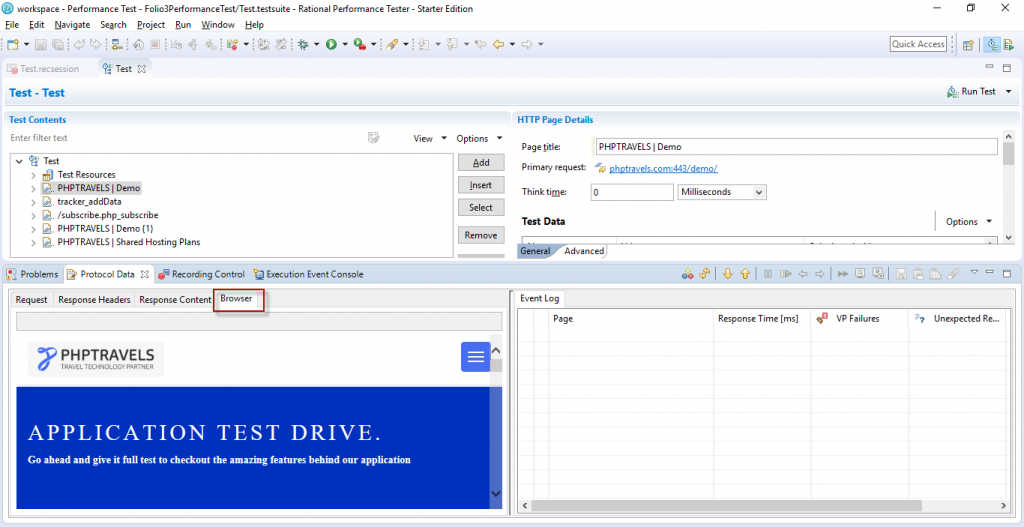Click the Add button in Test Contents
The width and height of the screenshot is (1024, 527).
481,163
